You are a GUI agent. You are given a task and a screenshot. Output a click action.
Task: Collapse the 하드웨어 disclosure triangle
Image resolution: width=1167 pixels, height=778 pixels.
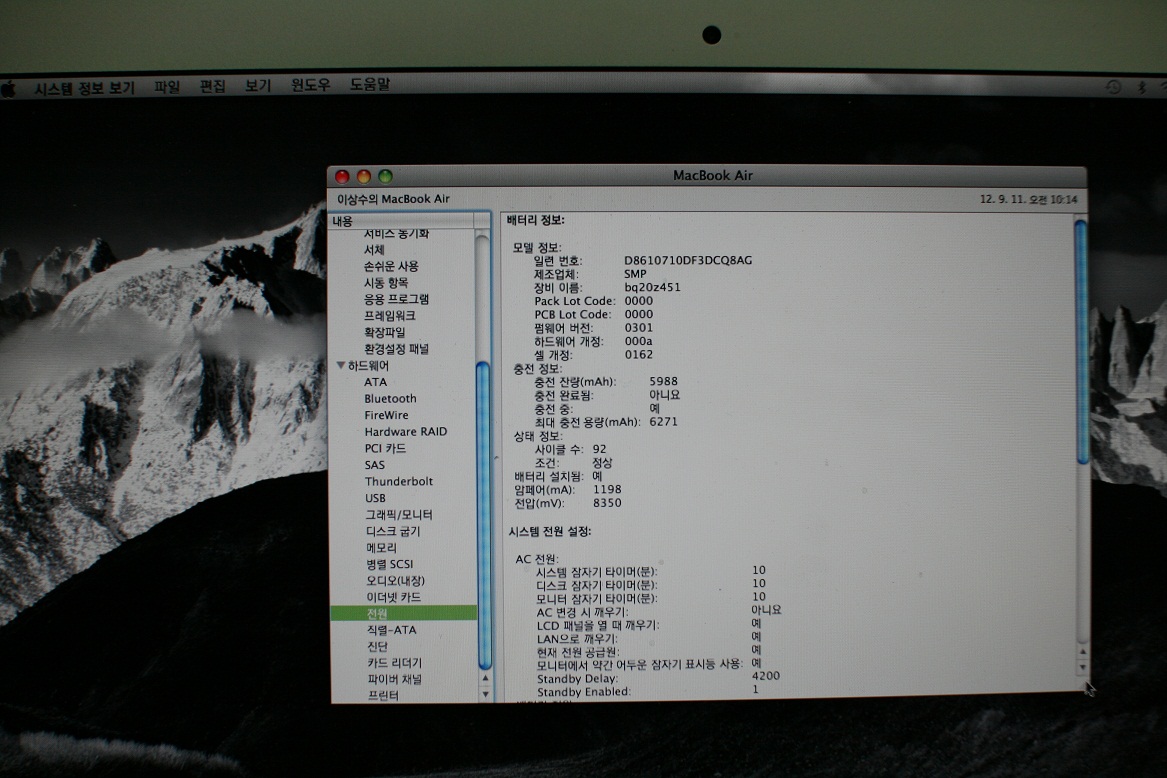click(x=341, y=366)
